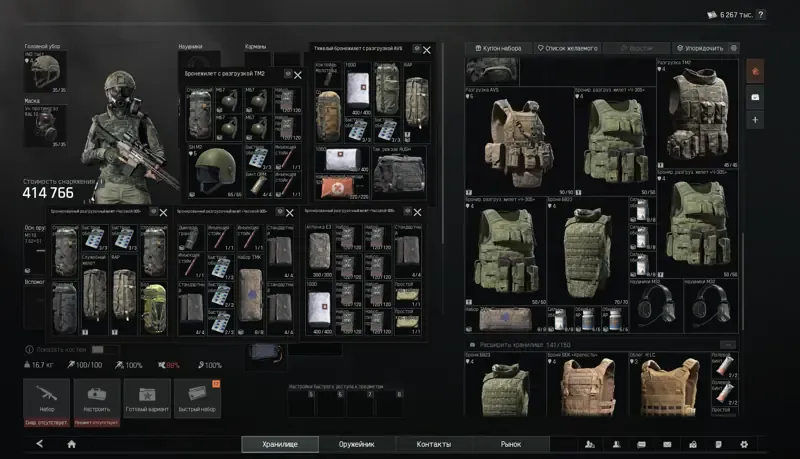Go to the Рынок tab
Screen dimensions: 800x459
[x=511, y=444]
